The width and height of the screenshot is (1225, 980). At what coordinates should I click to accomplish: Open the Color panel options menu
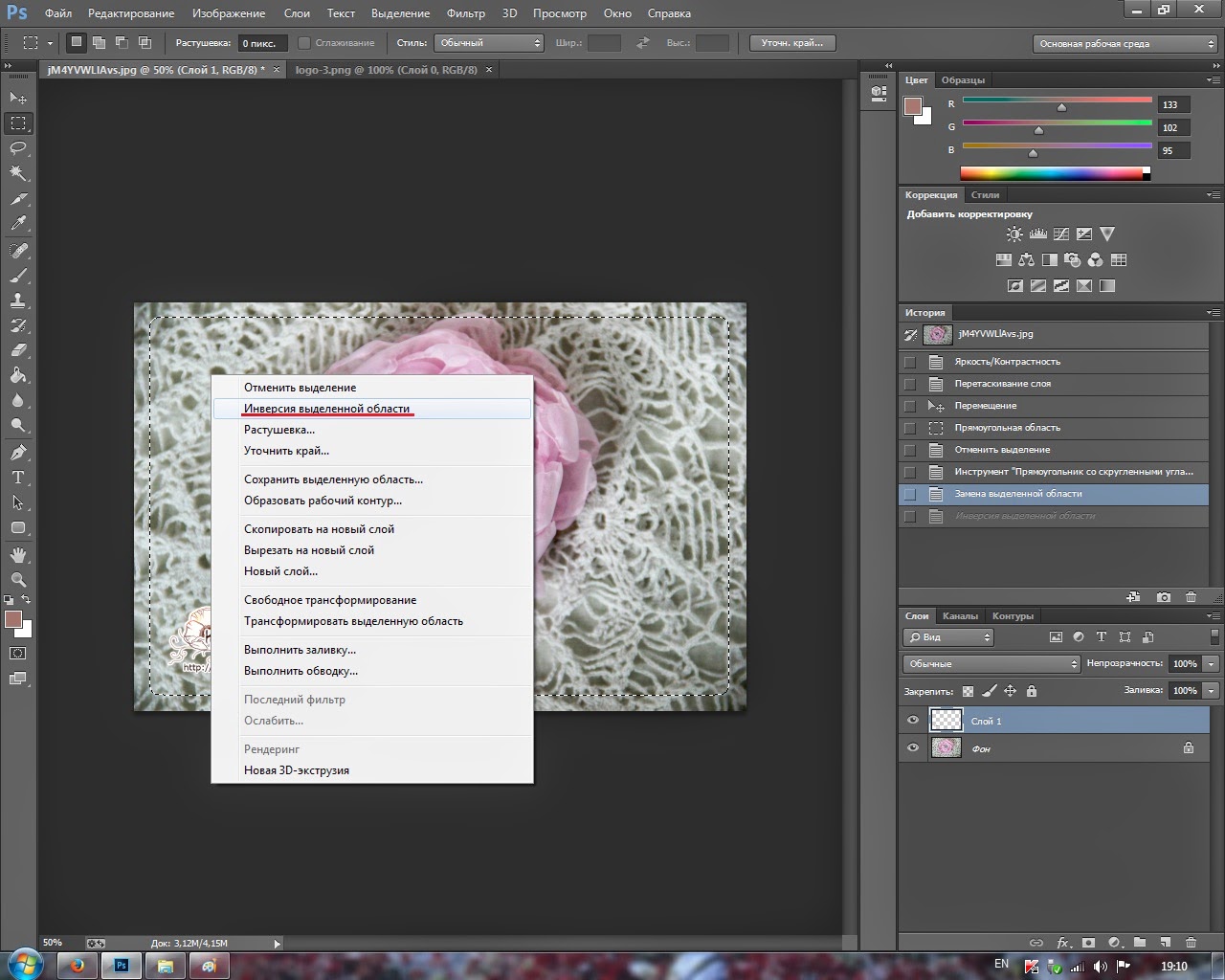tap(1213, 80)
